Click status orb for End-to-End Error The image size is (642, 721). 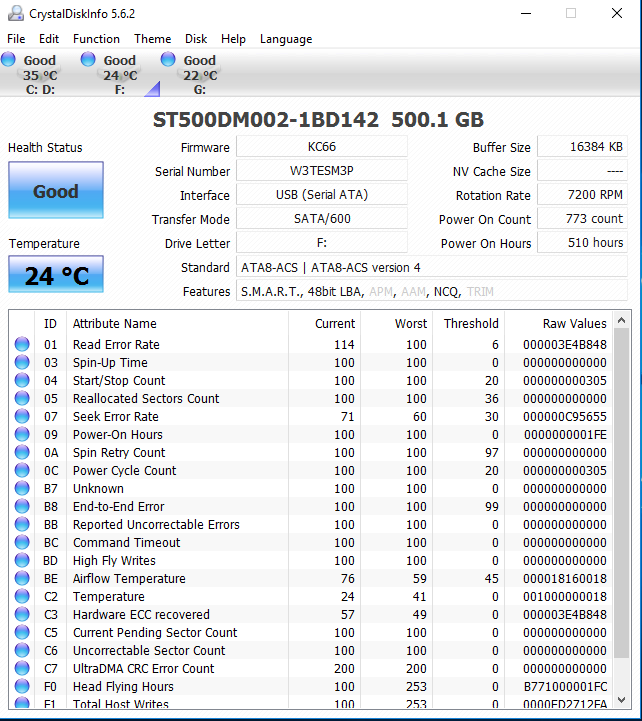coord(22,506)
